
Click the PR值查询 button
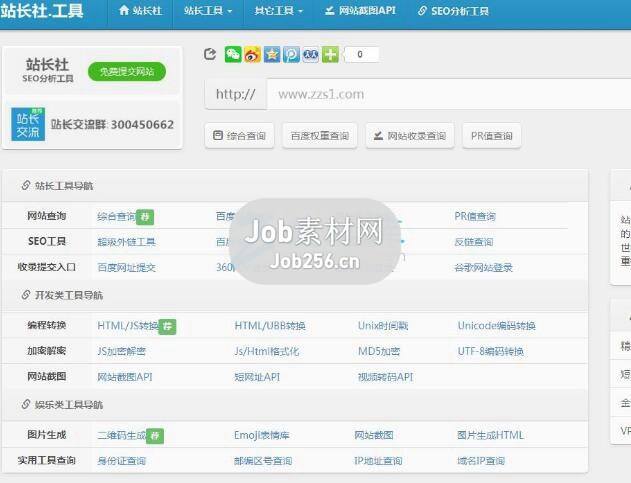(492, 136)
